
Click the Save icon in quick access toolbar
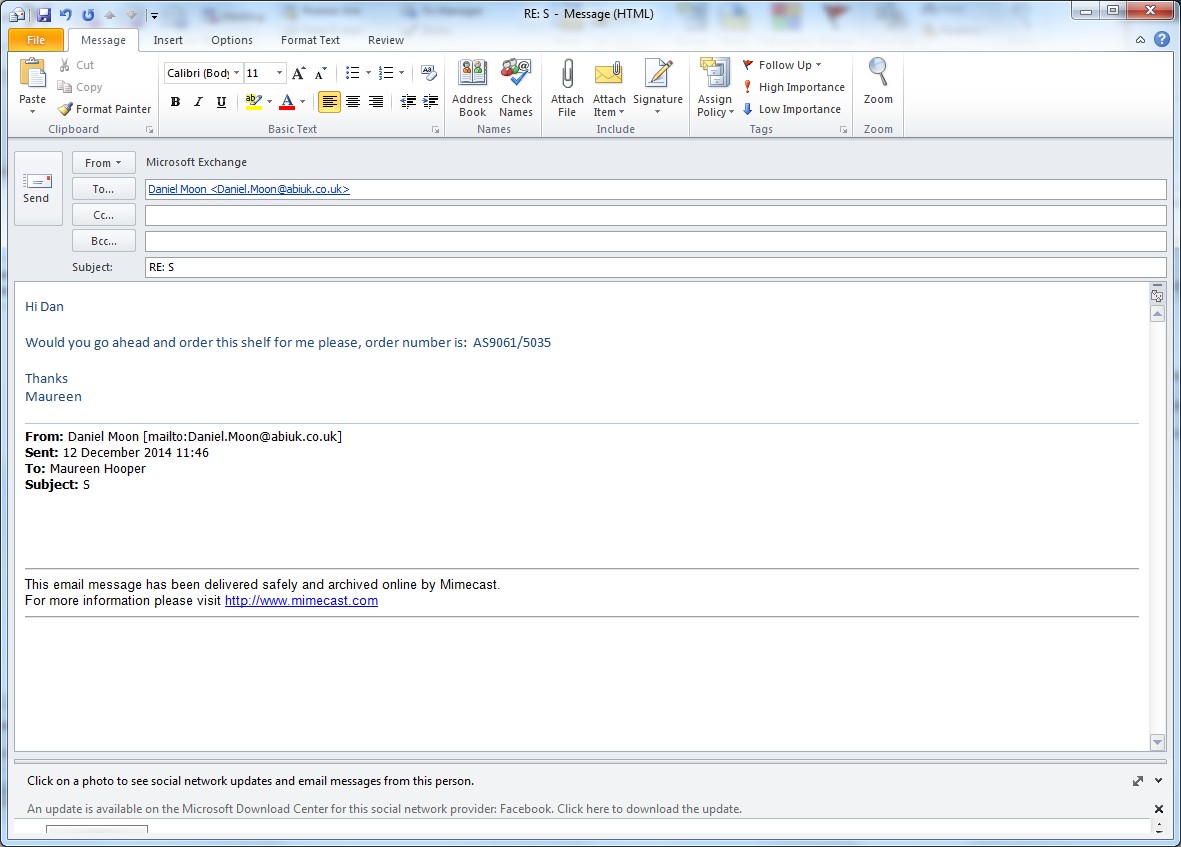(43, 14)
